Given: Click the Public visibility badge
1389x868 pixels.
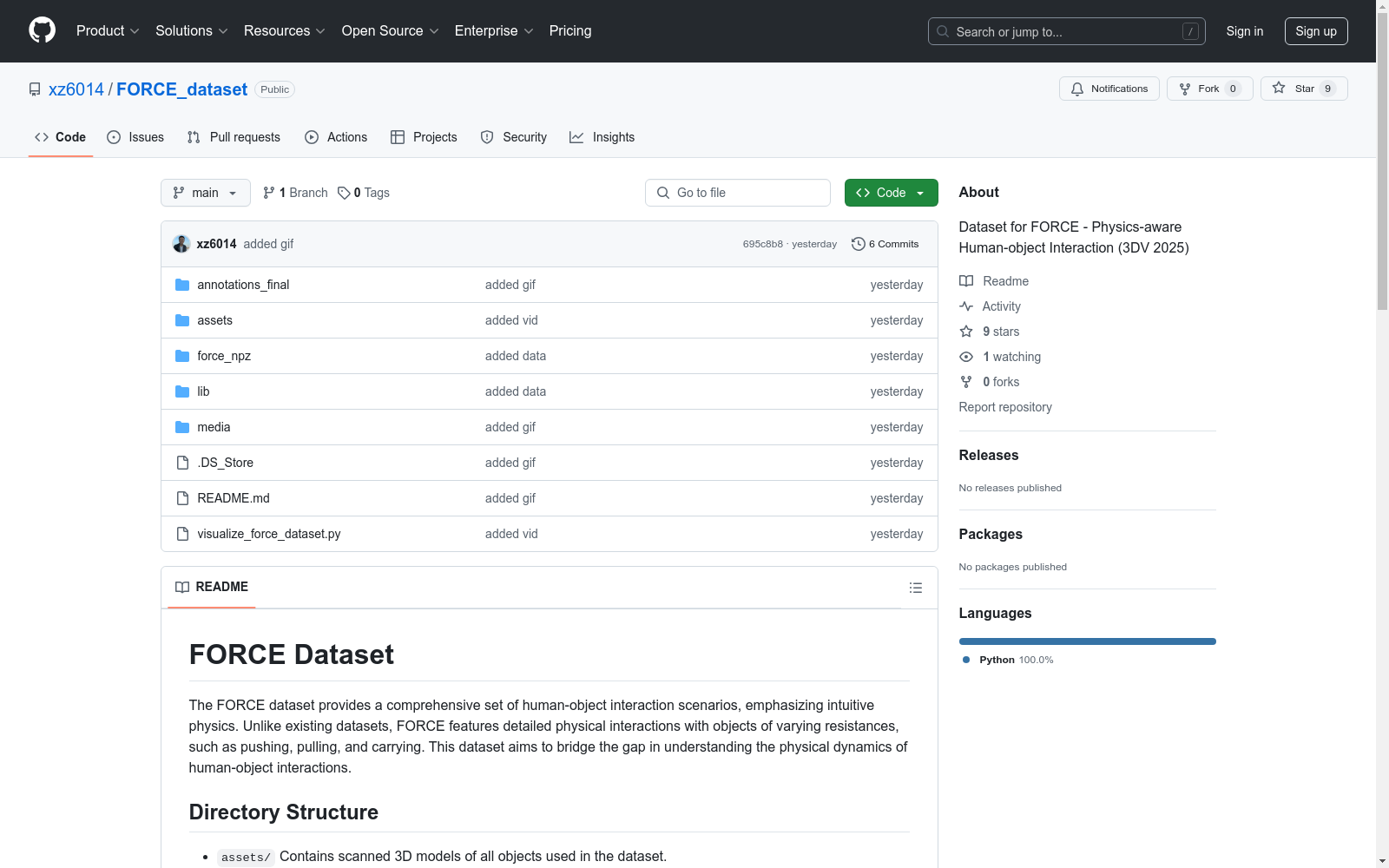Looking at the screenshot, I should (274, 89).
